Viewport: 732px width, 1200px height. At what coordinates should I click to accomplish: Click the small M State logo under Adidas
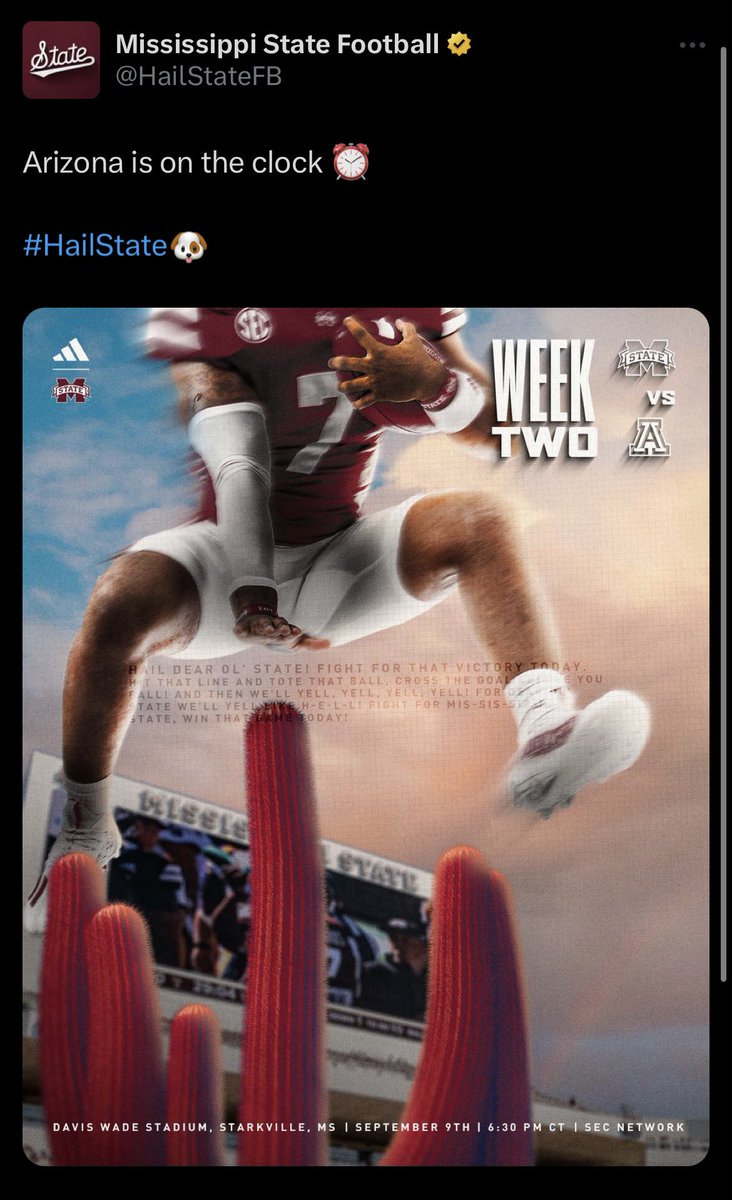pyautogui.click(x=71, y=389)
